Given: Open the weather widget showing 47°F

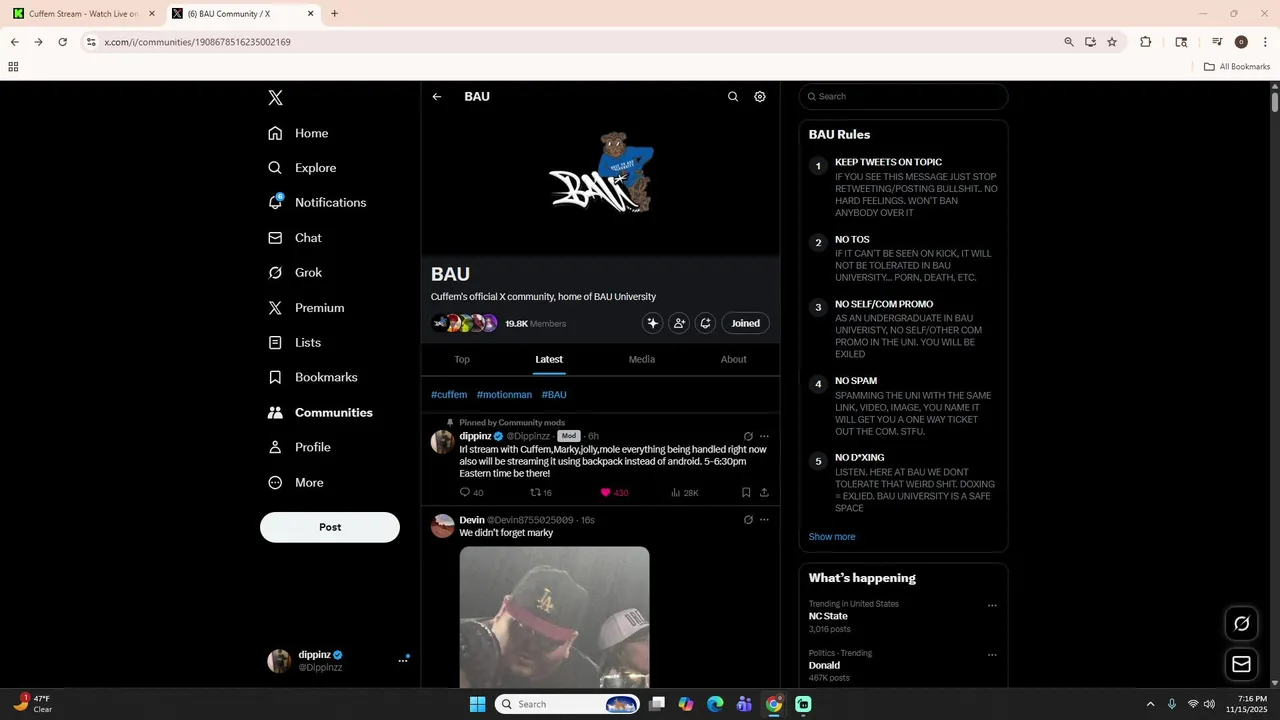Looking at the screenshot, I should click(x=32, y=703).
